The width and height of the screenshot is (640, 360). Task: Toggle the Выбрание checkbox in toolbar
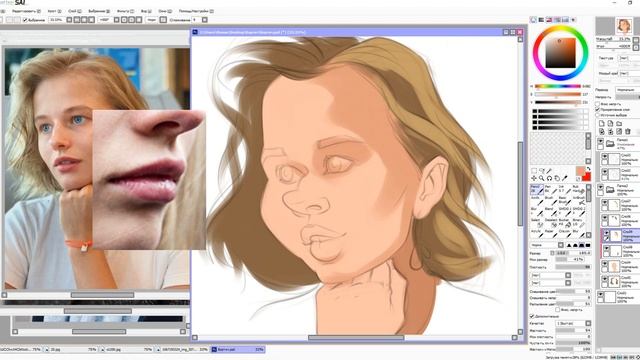pos(25,20)
